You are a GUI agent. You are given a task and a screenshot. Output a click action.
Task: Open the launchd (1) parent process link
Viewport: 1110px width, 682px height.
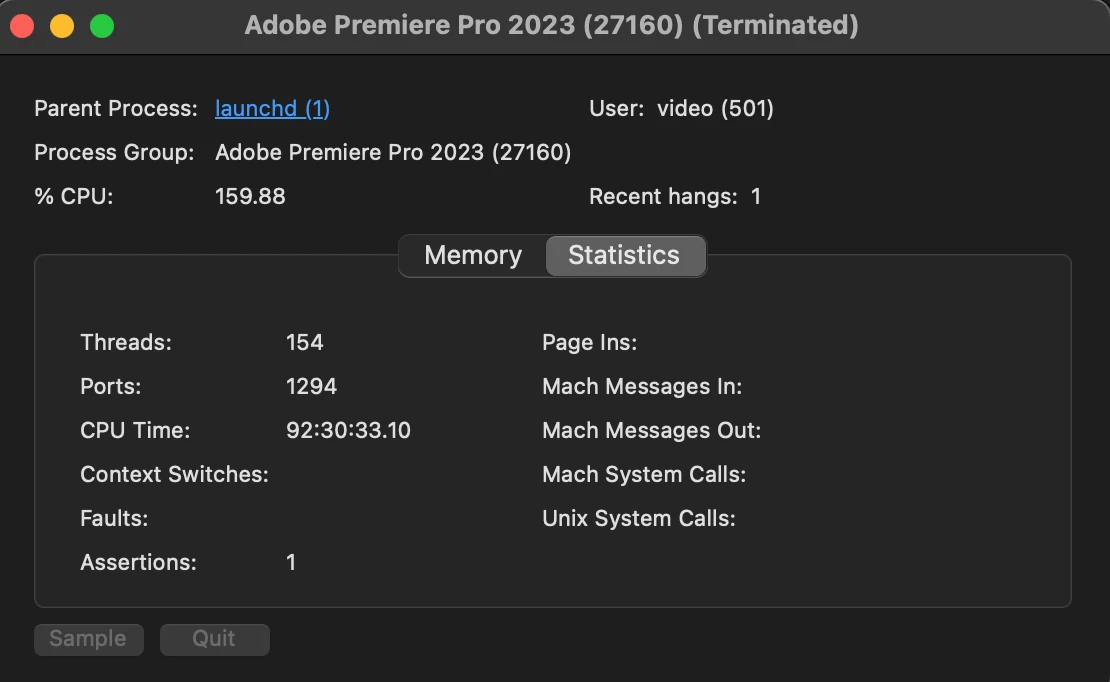pyautogui.click(x=272, y=109)
